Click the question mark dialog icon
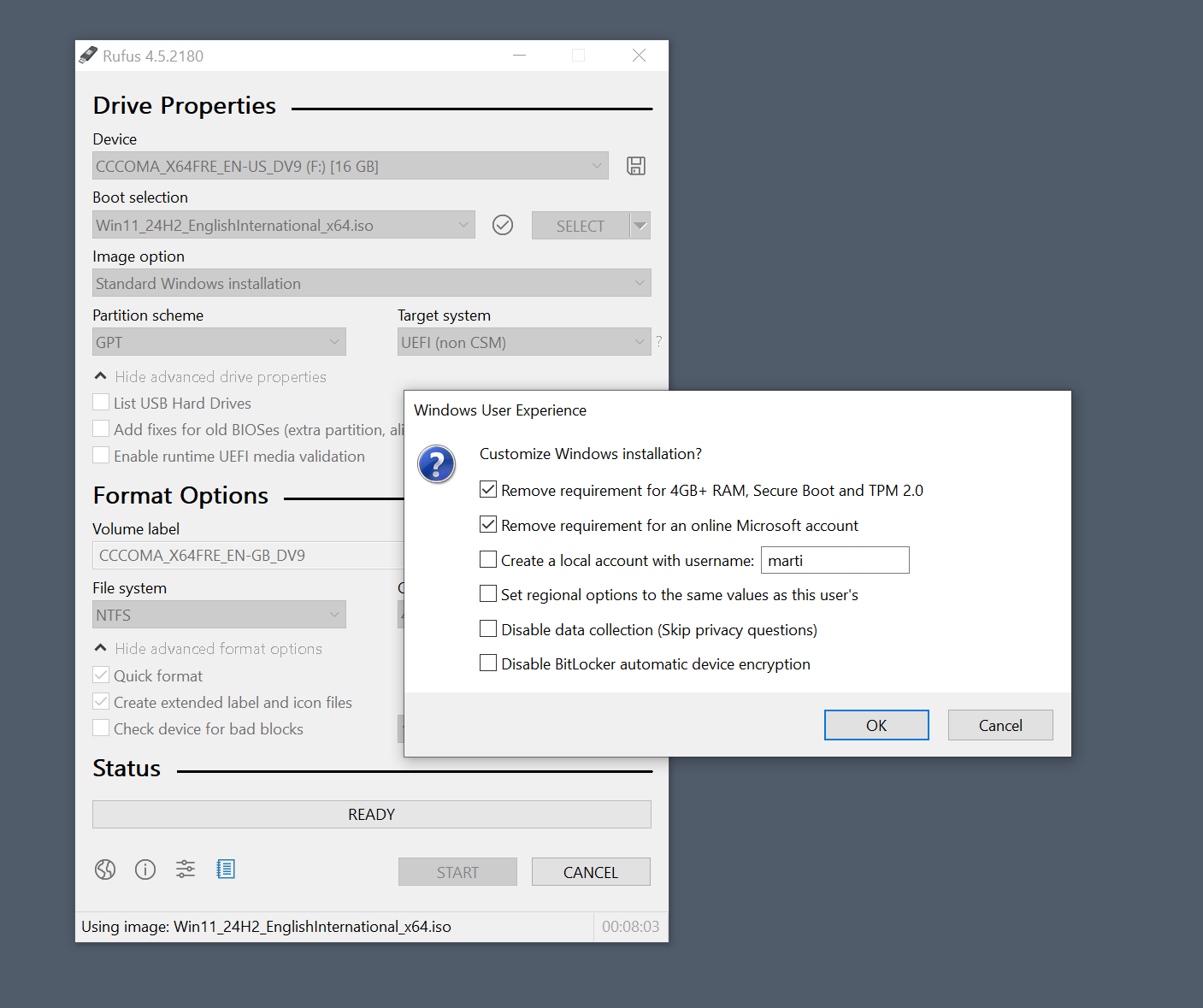Screen dimensions: 1203x1008 point(437,464)
